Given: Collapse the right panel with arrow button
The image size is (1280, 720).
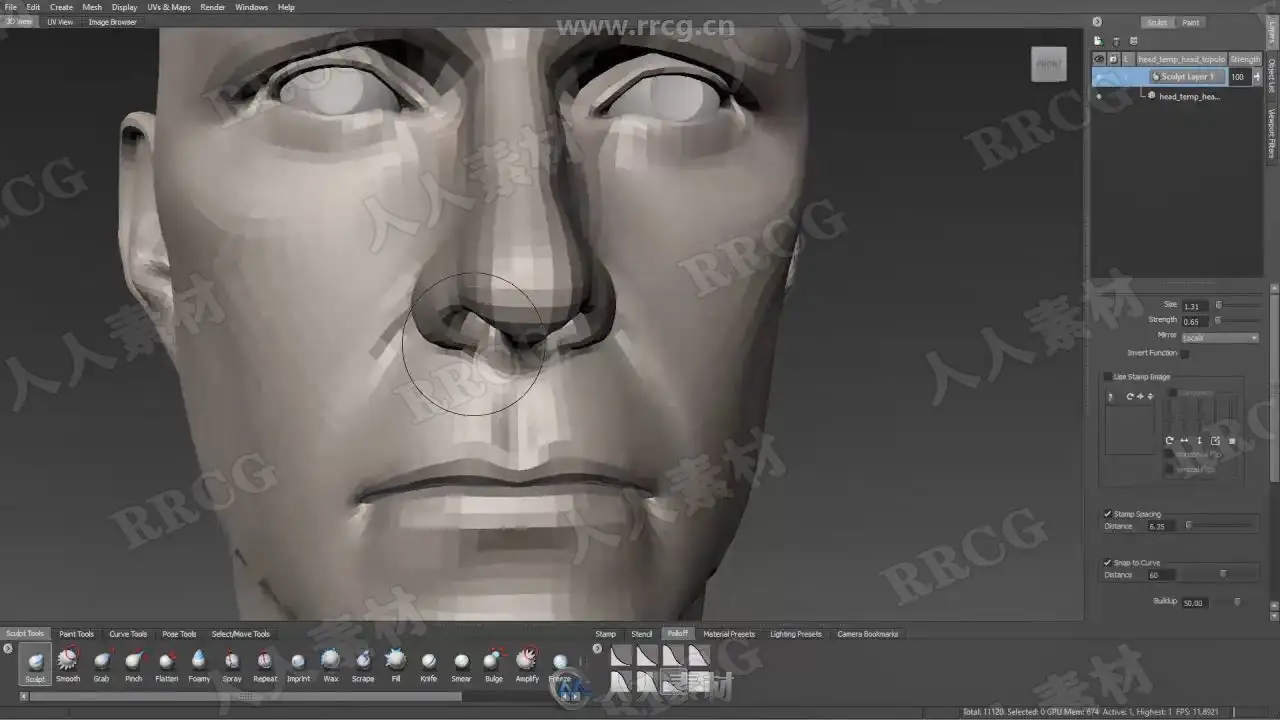Looking at the screenshot, I should 1097,21.
